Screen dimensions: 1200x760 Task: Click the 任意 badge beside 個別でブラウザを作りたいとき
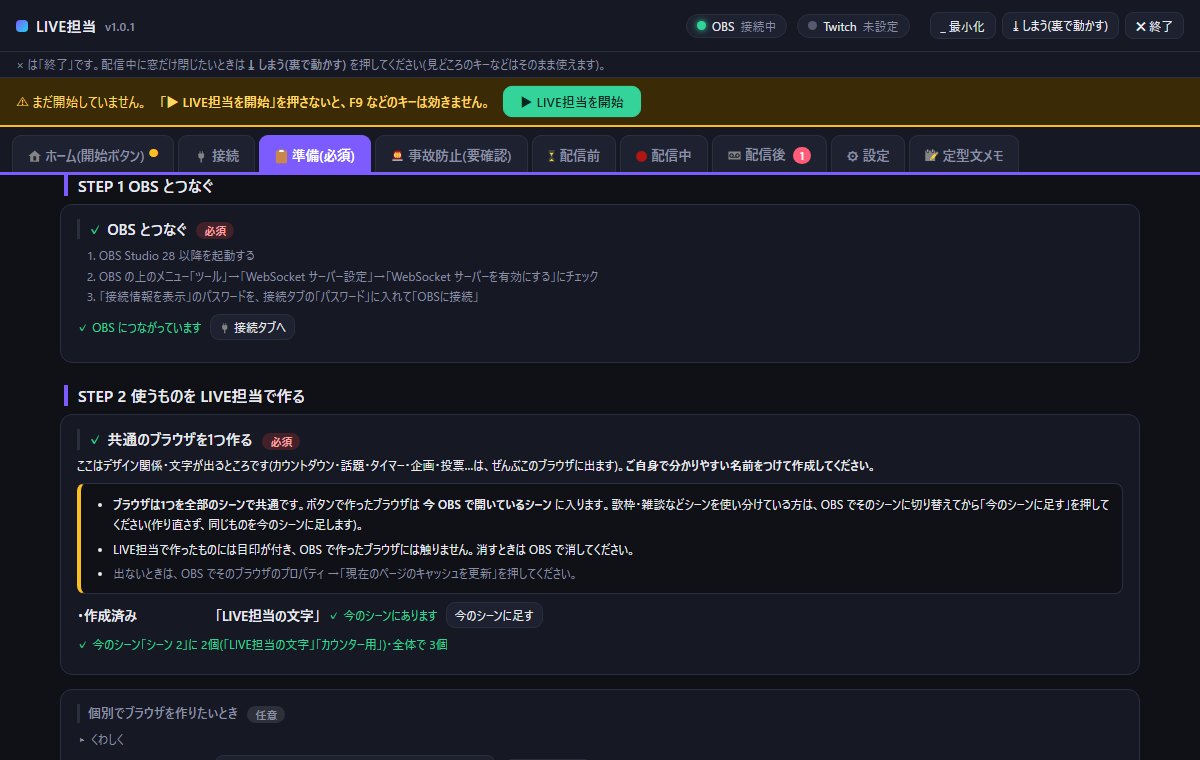click(266, 714)
